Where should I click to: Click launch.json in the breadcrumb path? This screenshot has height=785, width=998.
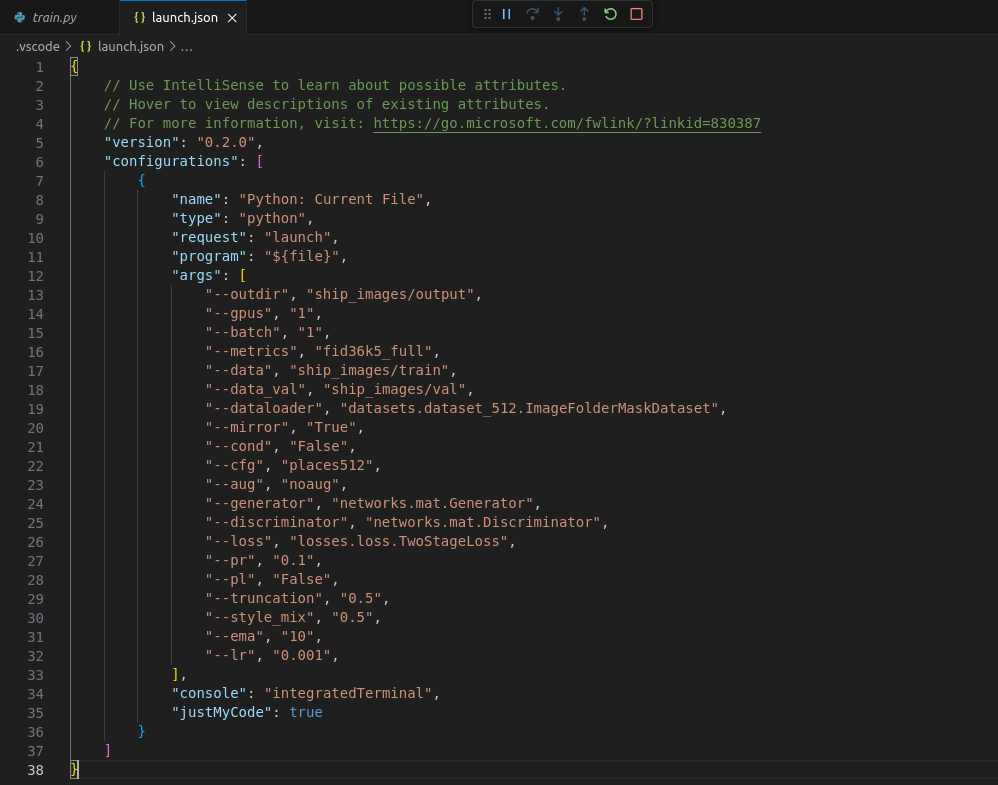pos(129,46)
